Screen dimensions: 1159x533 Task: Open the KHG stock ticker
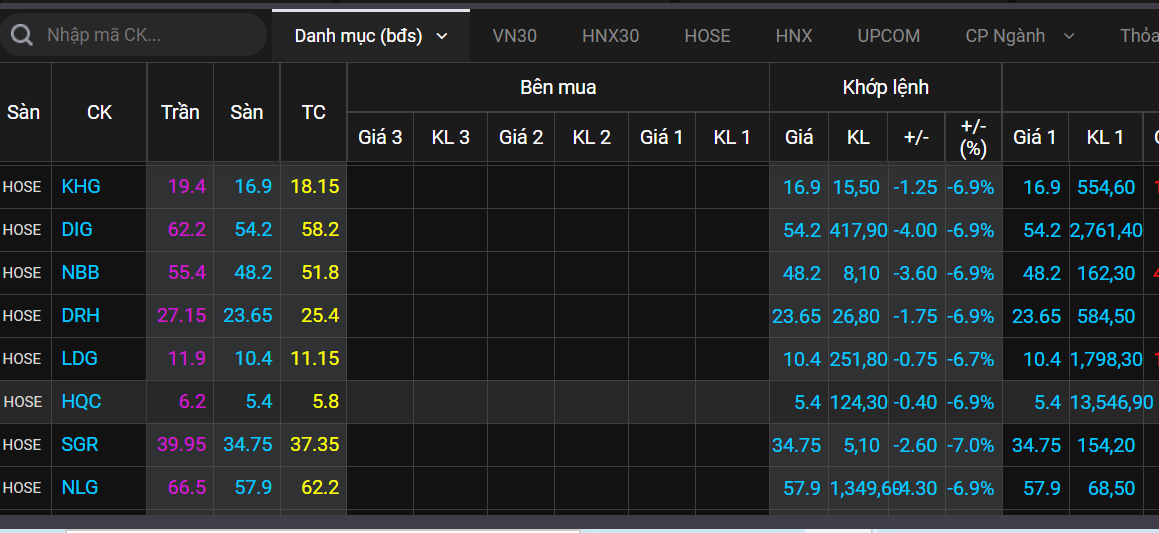tap(81, 187)
